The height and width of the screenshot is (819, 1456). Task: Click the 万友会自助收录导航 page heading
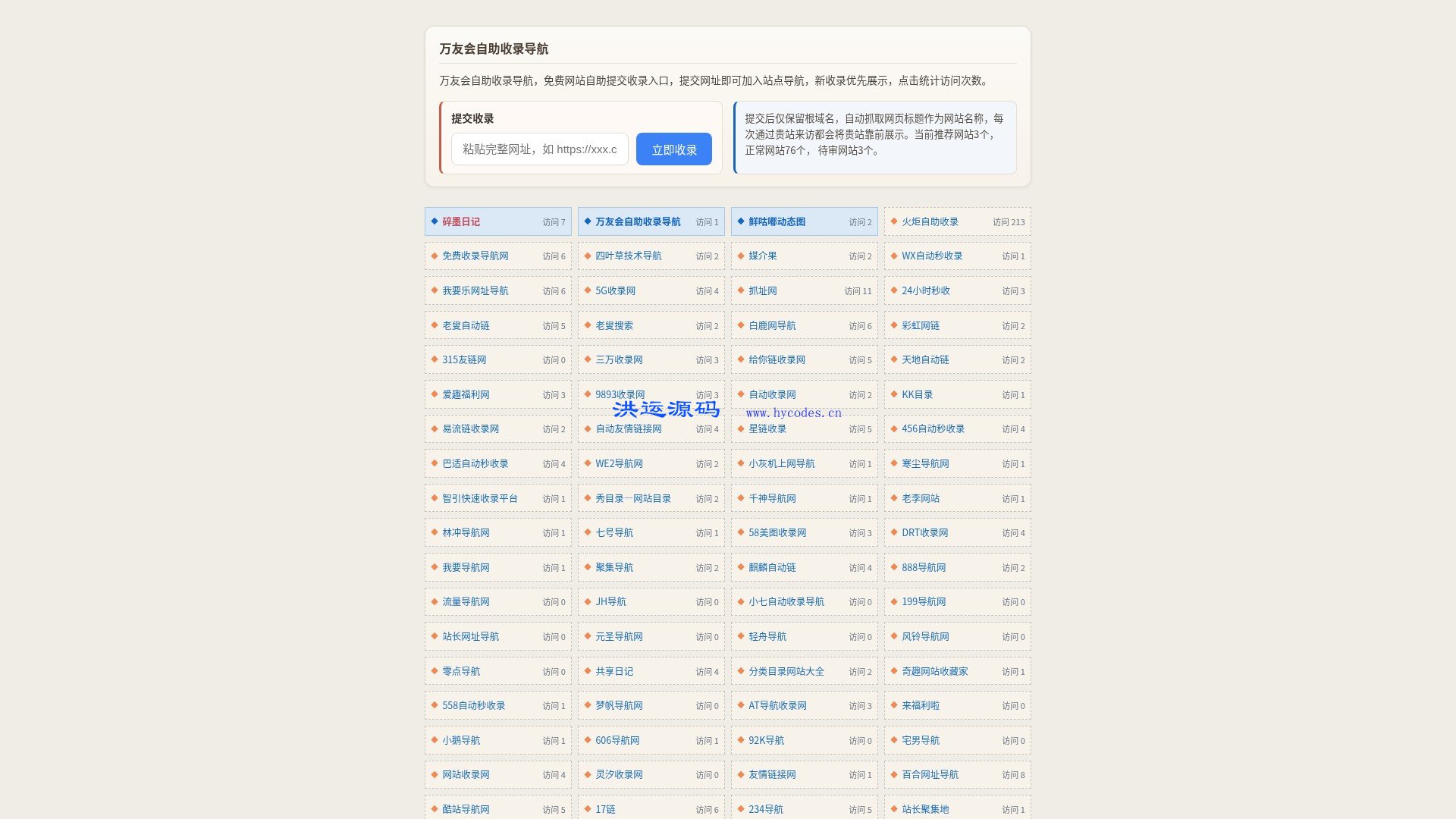coord(494,49)
